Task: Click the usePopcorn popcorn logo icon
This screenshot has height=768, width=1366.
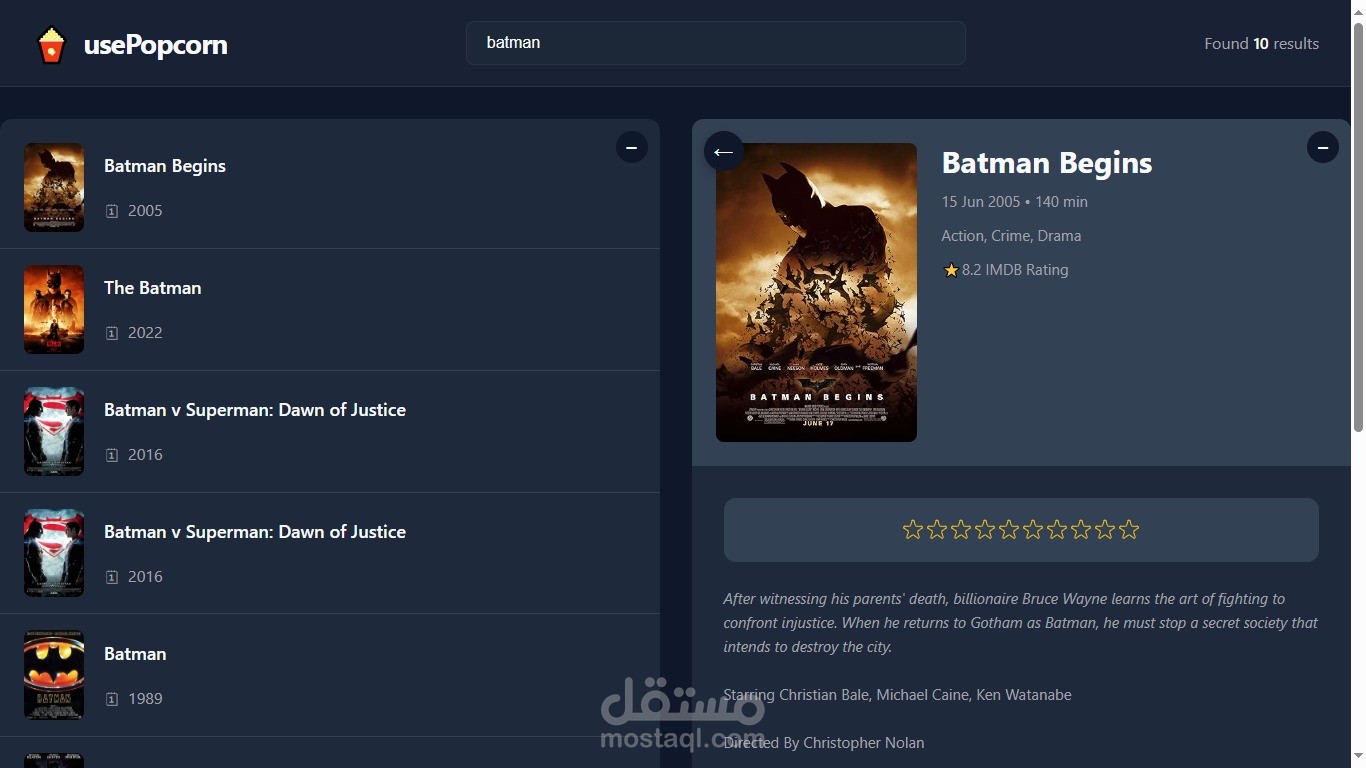Action: pyautogui.click(x=51, y=45)
